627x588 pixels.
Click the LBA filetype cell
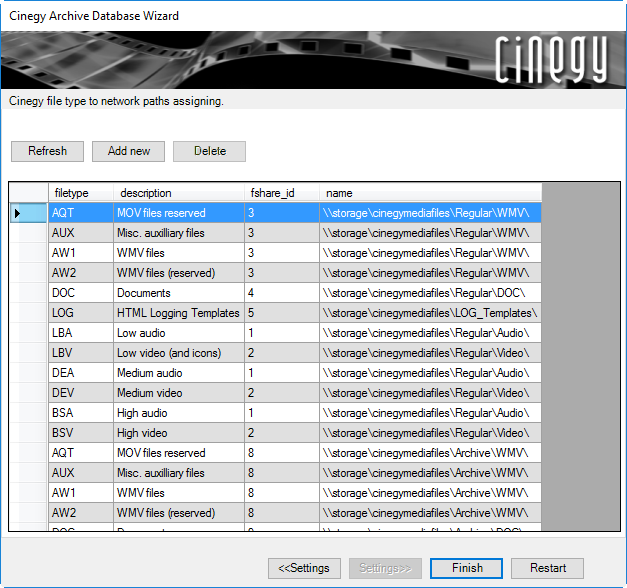pos(81,333)
